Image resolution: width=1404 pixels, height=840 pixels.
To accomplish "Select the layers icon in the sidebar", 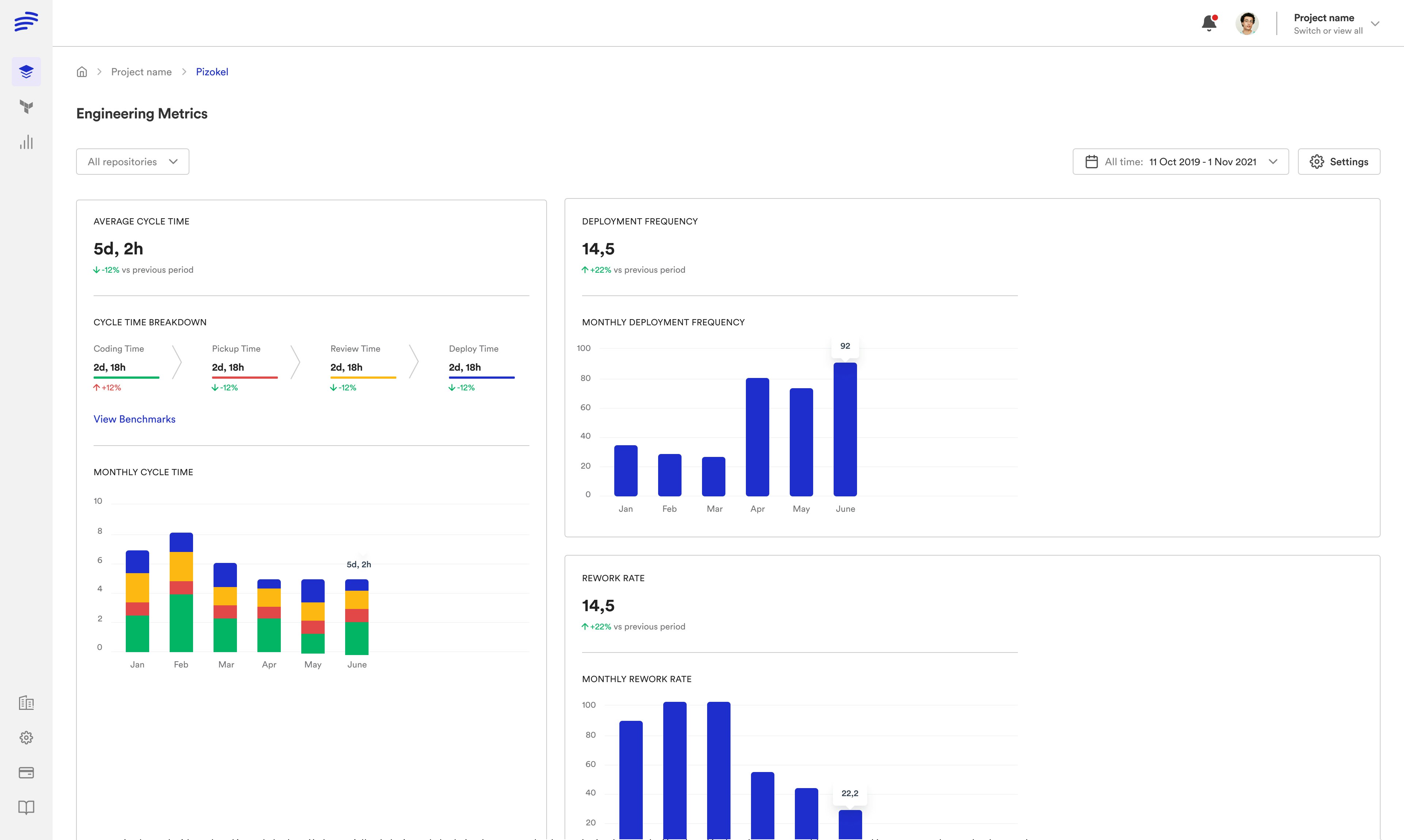I will coord(26,71).
